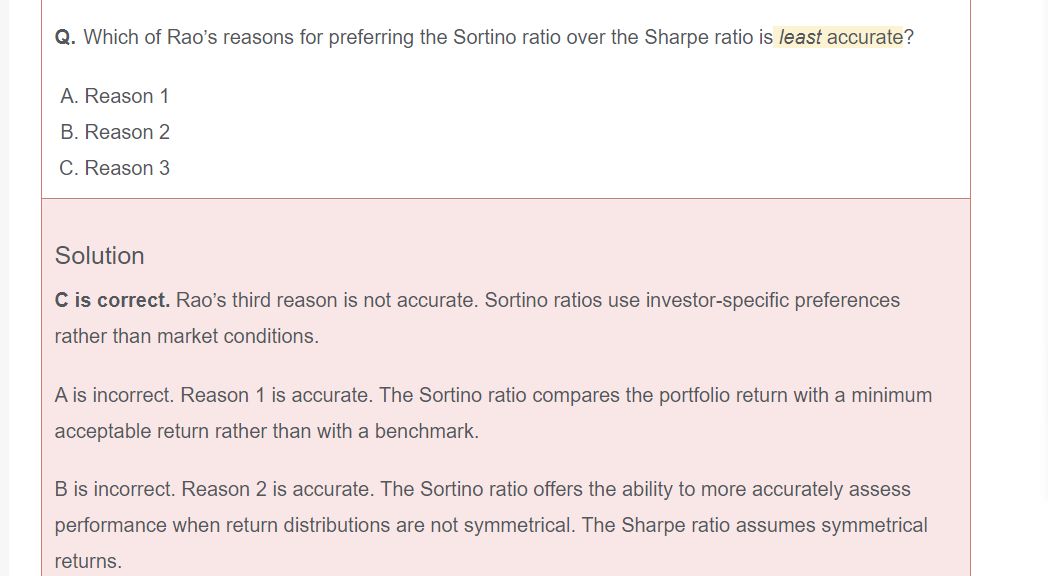The image size is (1048, 576).
Task: Click the line rather than market conditions
Action: (187, 336)
